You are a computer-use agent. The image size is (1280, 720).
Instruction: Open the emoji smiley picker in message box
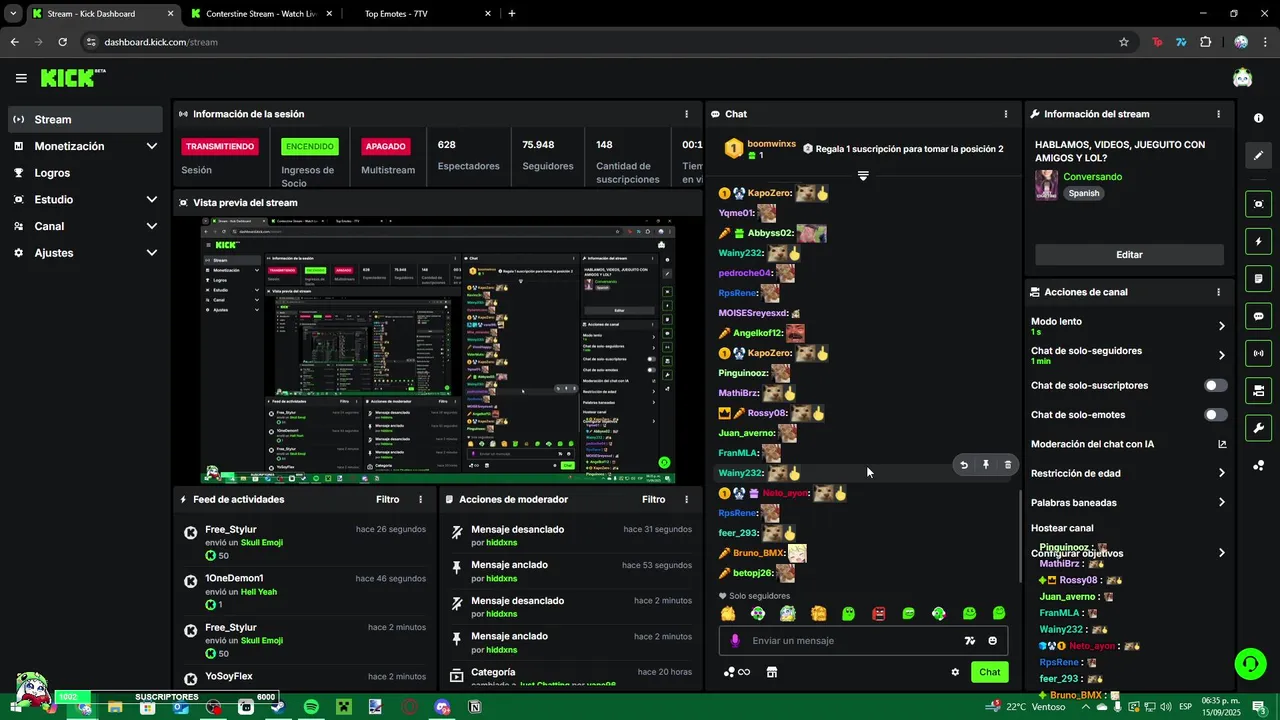pyautogui.click(x=993, y=641)
